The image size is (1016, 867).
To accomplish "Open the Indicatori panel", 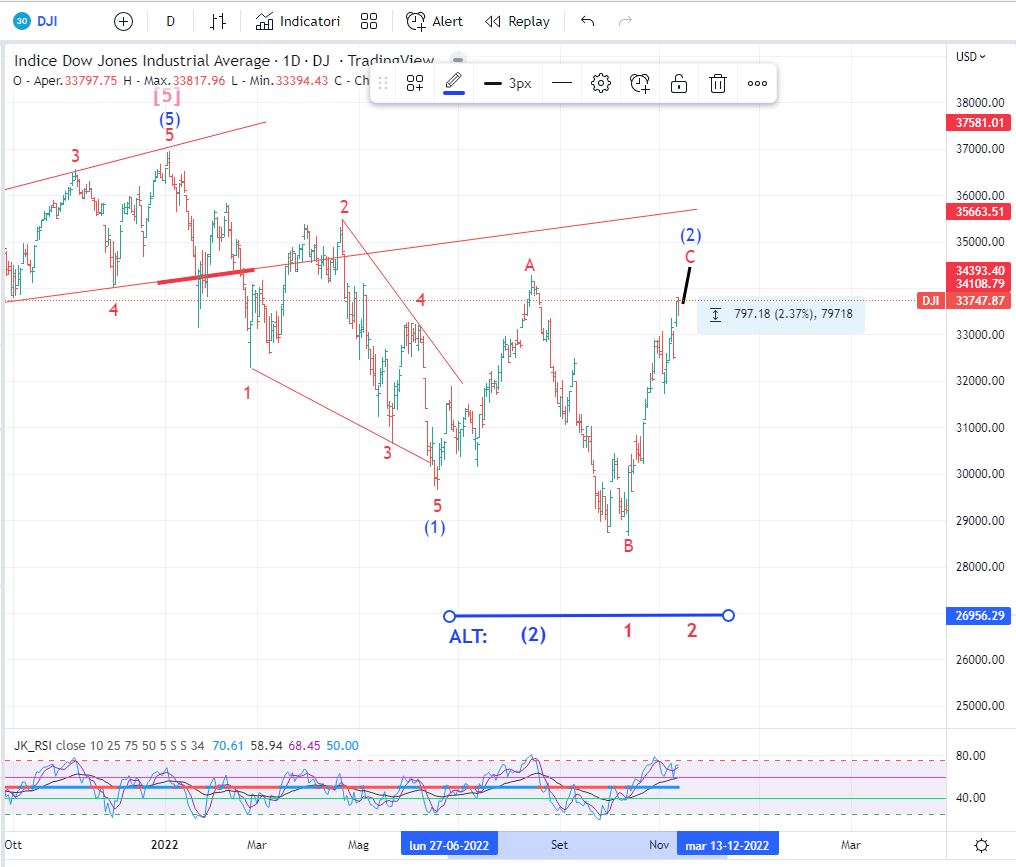I will coord(297,21).
